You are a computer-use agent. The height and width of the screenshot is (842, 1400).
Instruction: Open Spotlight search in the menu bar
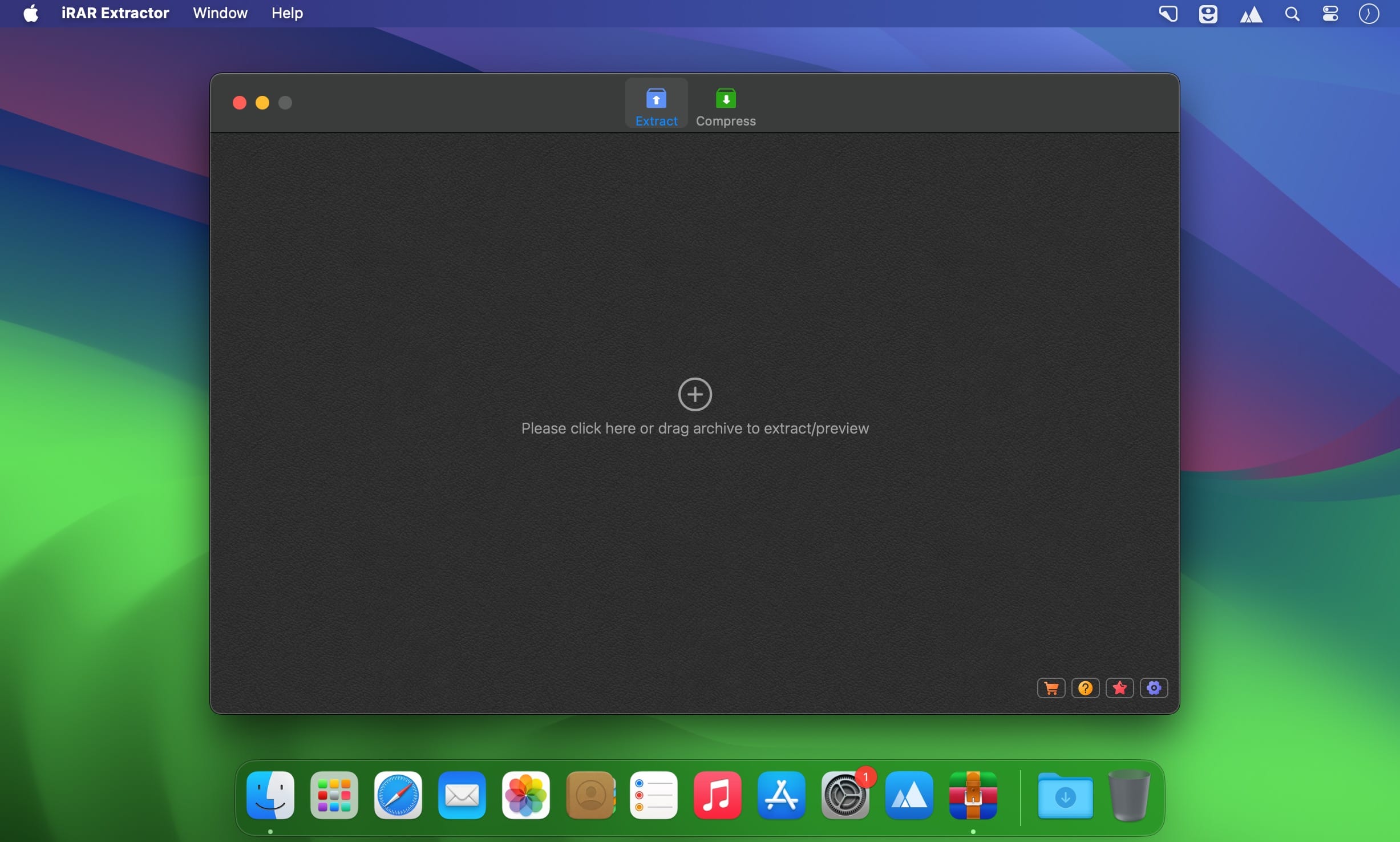1292,14
